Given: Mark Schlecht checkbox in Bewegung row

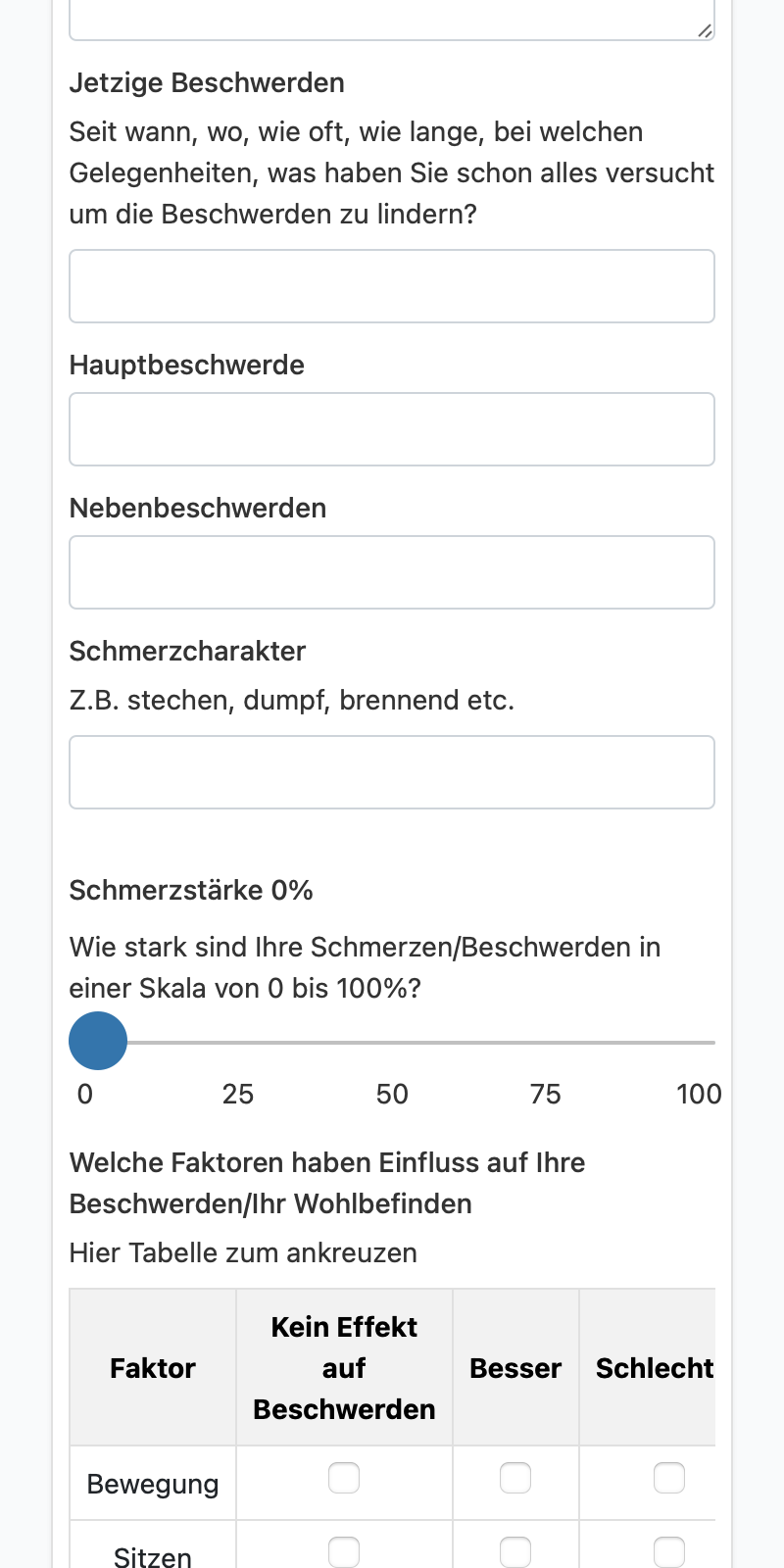Looking at the screenshot, I should pos(669,1478).
